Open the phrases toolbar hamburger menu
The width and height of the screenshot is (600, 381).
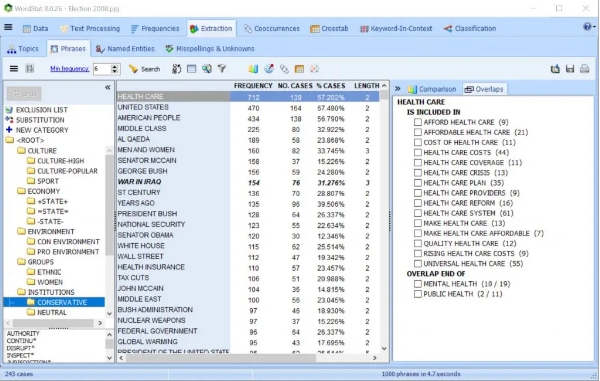pos(14,69)
